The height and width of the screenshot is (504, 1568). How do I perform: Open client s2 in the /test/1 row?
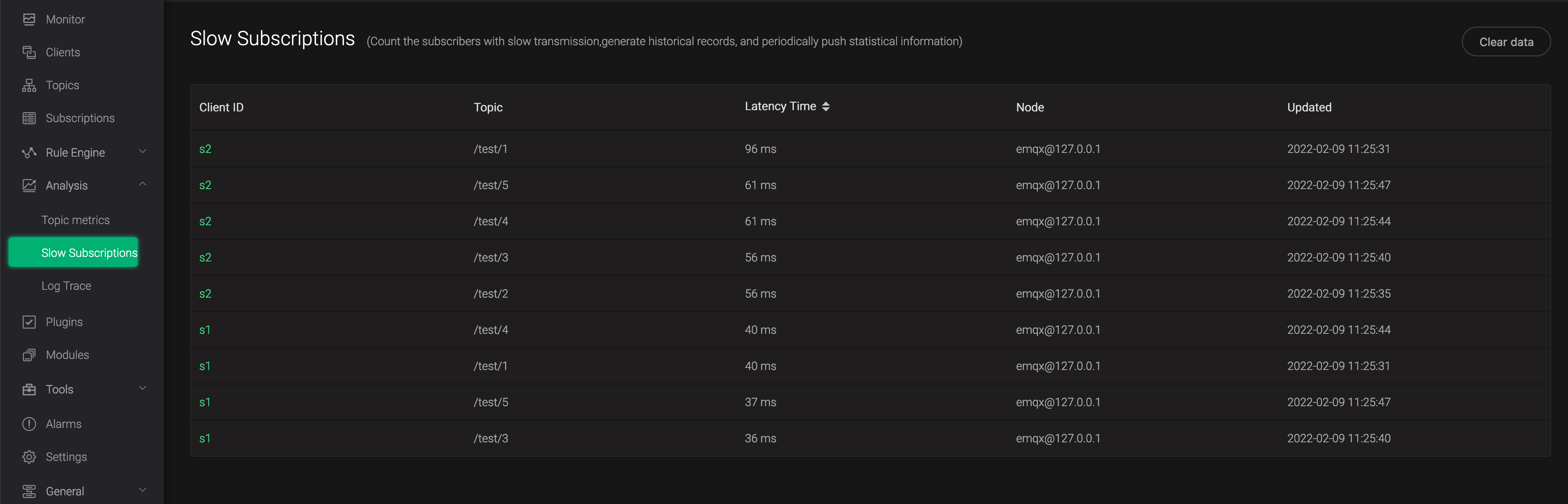[x=205, y=149]
